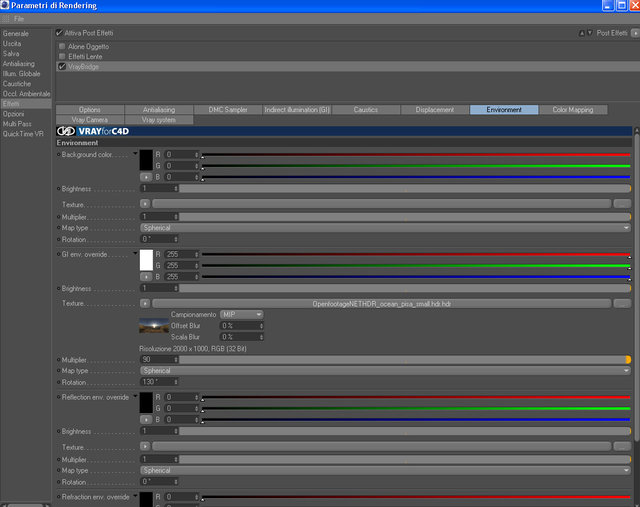Select Opzioni in the left sidebar

tap(13, 114)
